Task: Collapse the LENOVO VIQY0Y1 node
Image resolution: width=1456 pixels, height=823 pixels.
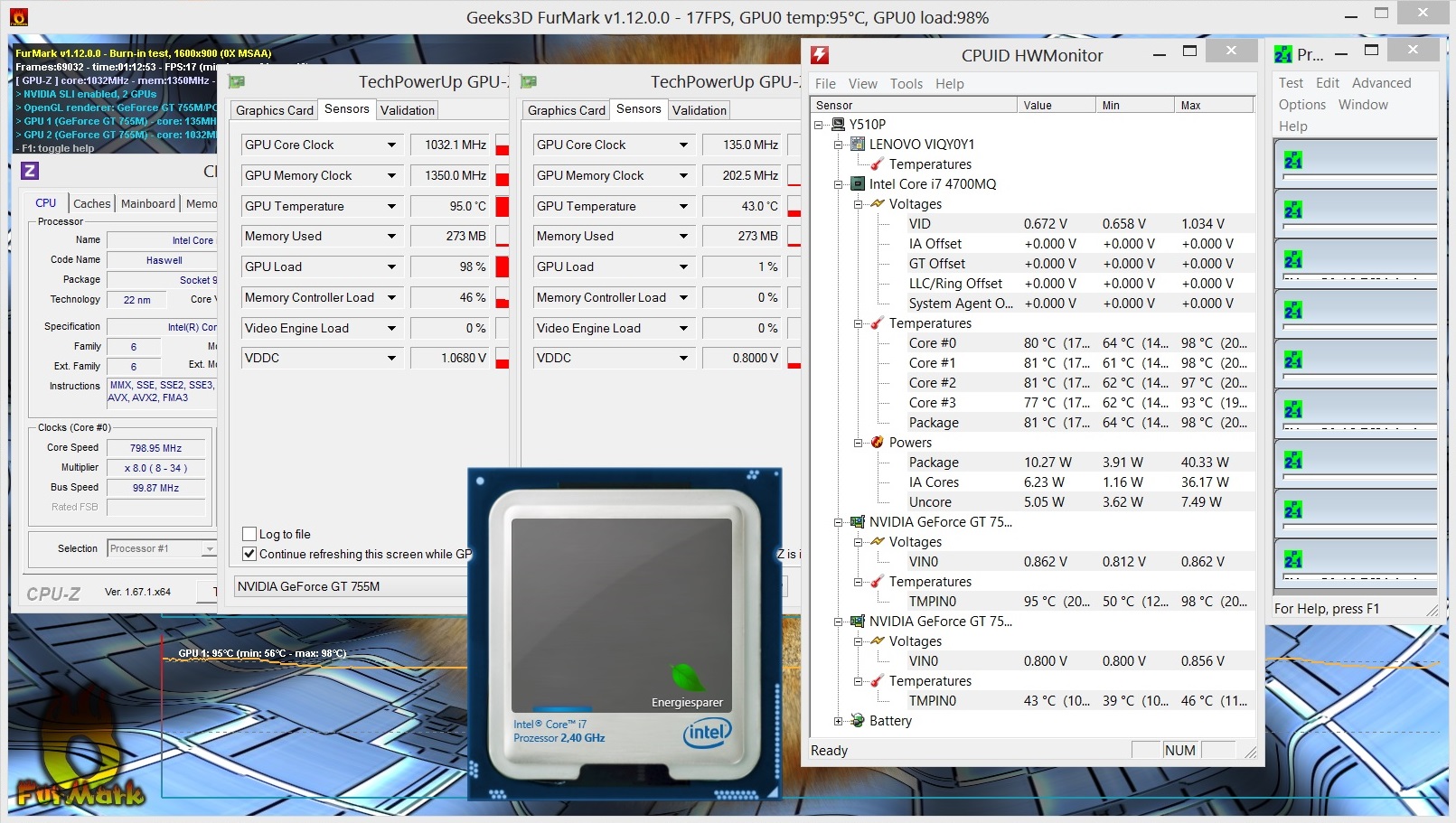Action: pyautogui.click(x=838, y=145)
